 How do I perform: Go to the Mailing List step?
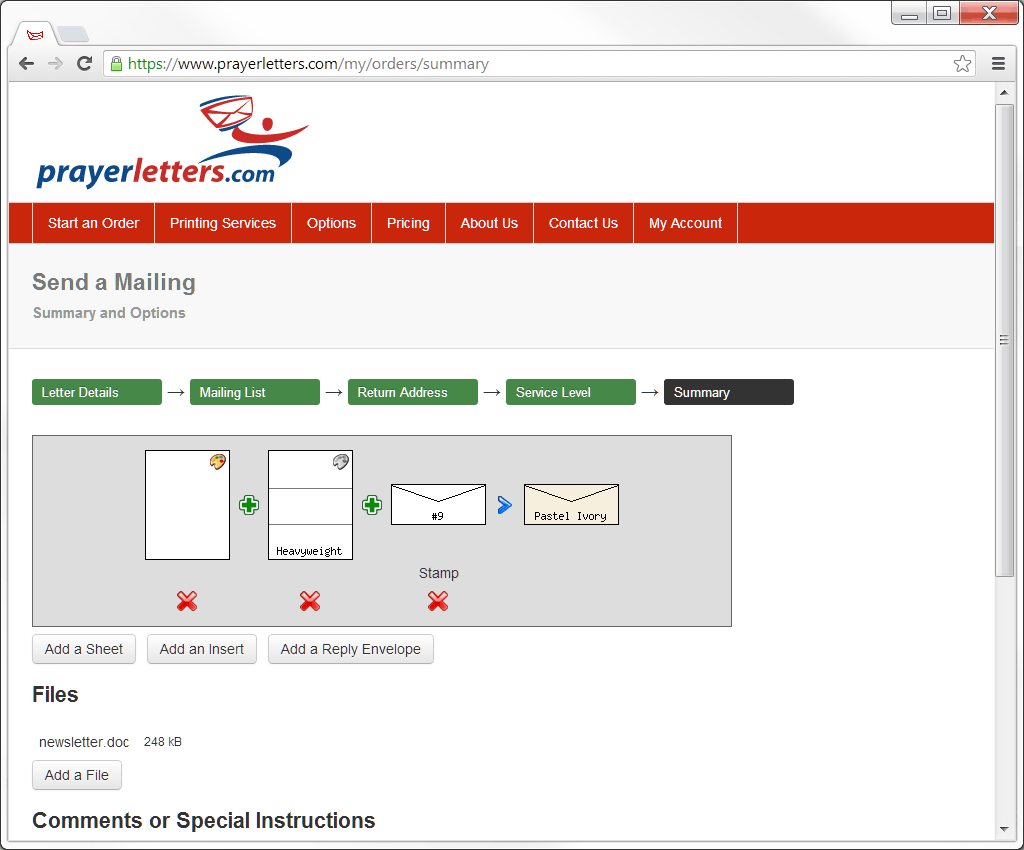point(255,392)
